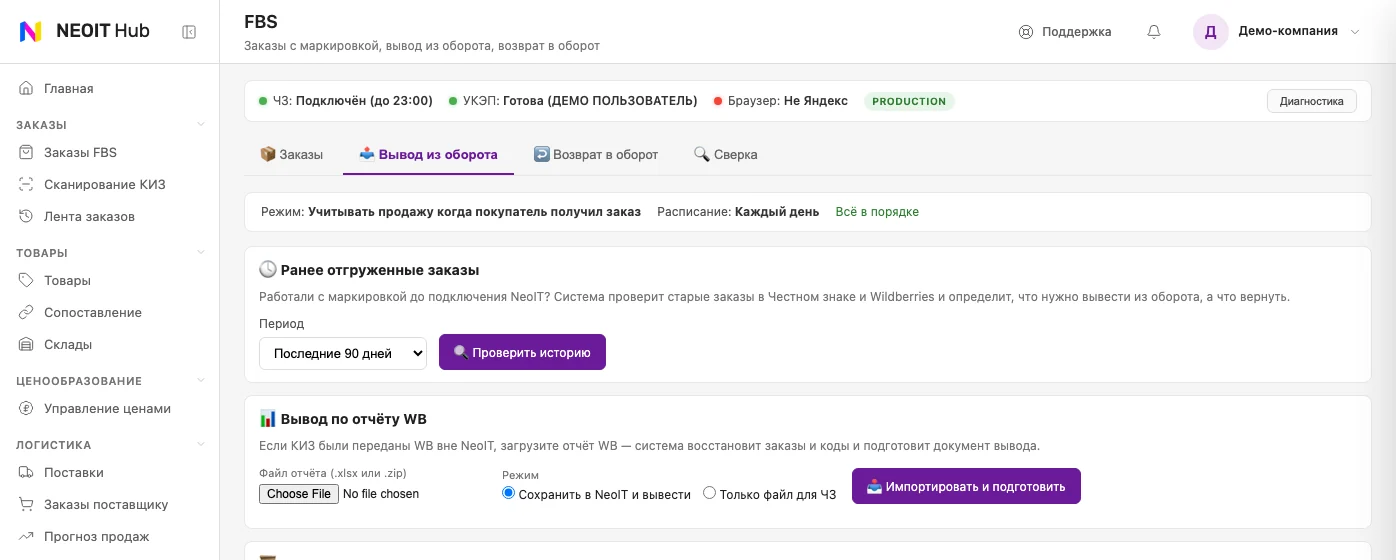Click the purple Д avatar
Screen dimensions: 1396x560
click(x=1210, y=31)
